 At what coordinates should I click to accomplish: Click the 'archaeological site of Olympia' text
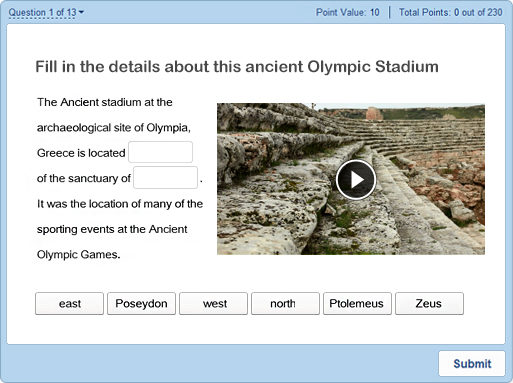[114, 128]
